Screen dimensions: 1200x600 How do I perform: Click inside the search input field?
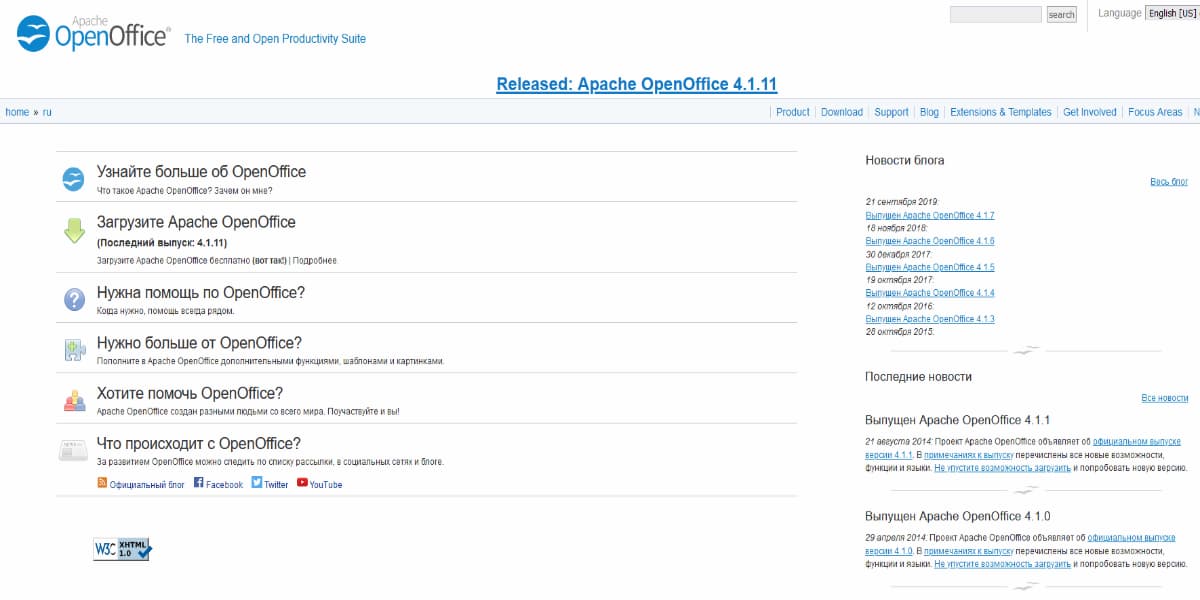click(995, 13)
